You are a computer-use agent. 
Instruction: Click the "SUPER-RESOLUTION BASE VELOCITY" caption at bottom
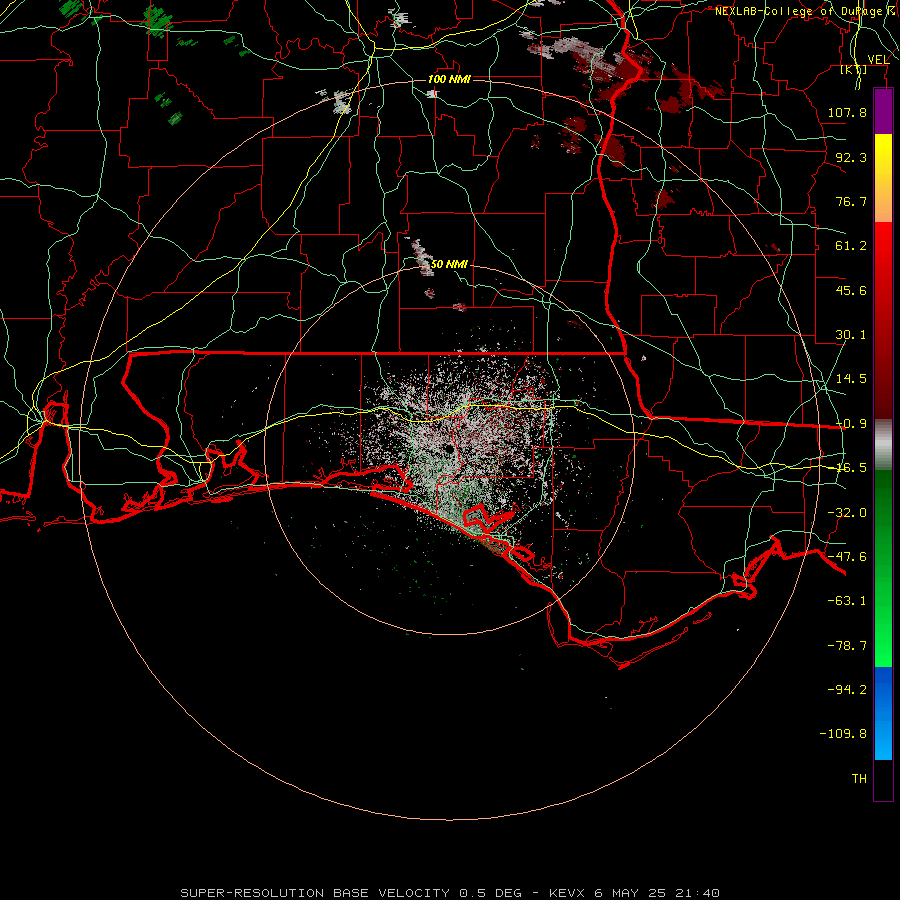[x=315, y=893]
